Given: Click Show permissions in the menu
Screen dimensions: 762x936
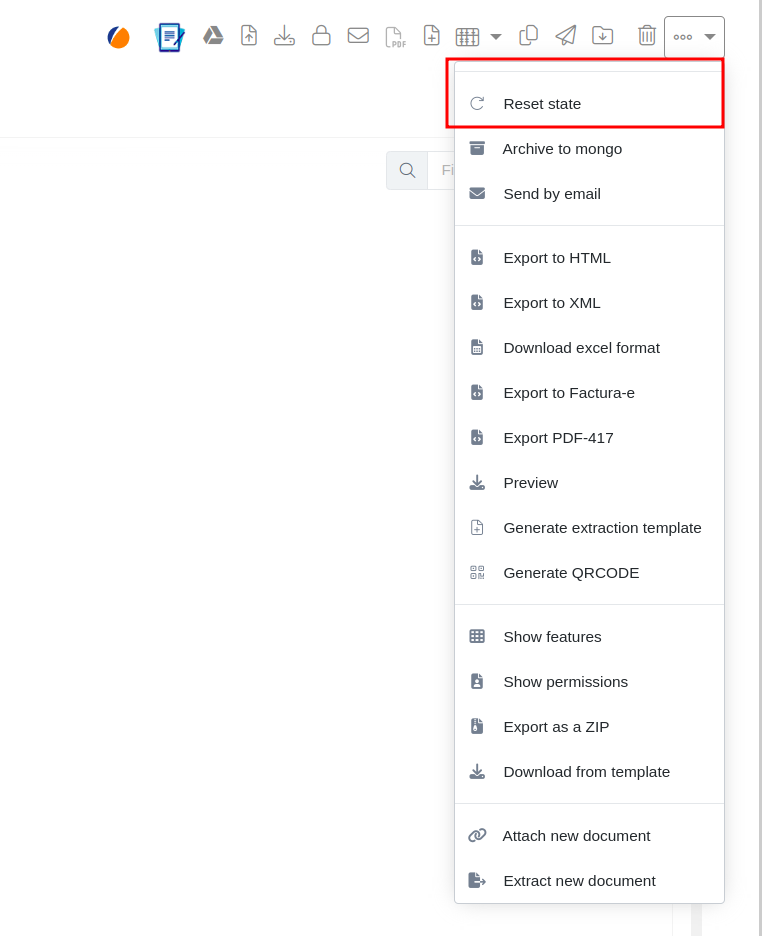Looking at the screenshot, I should click(565, 682).
